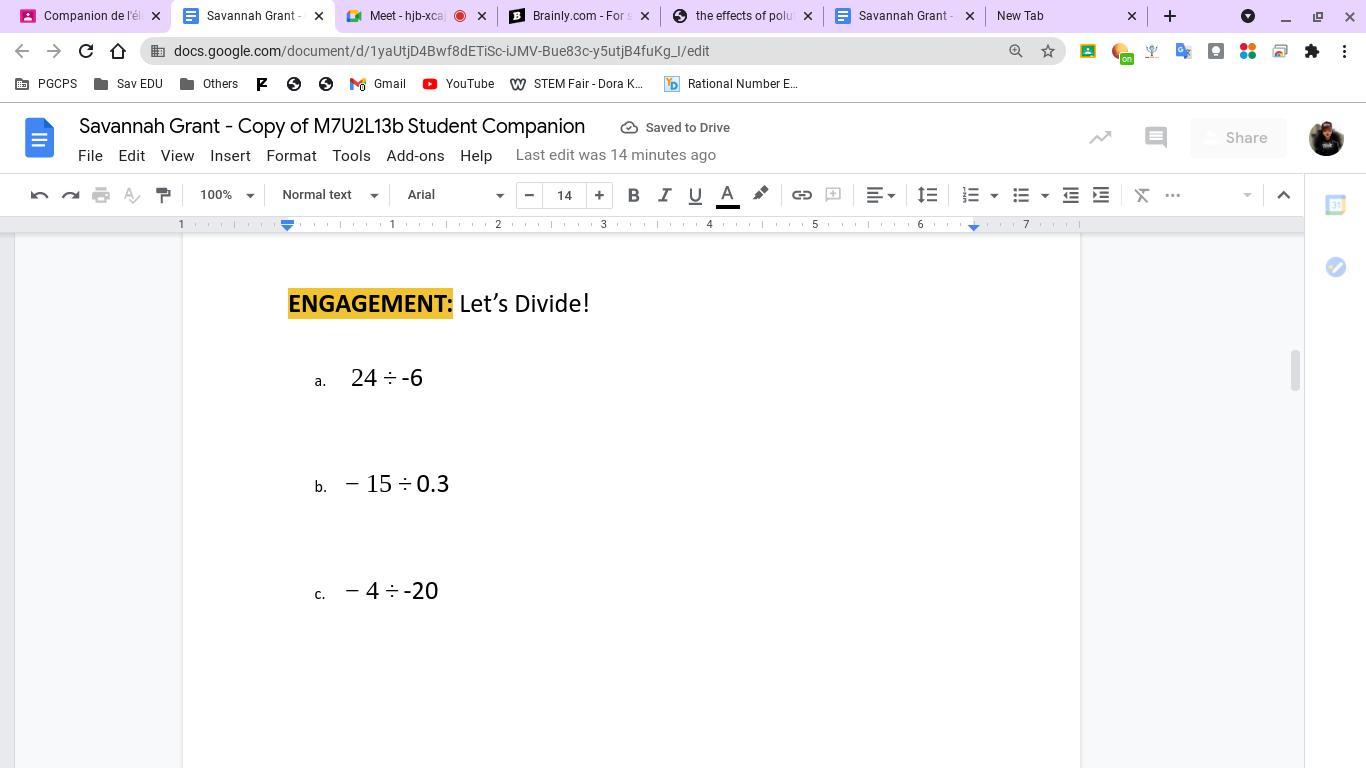This screenshot has height=768, width=1366.
Task: Open the Tools menu
Action: [351, 156]
